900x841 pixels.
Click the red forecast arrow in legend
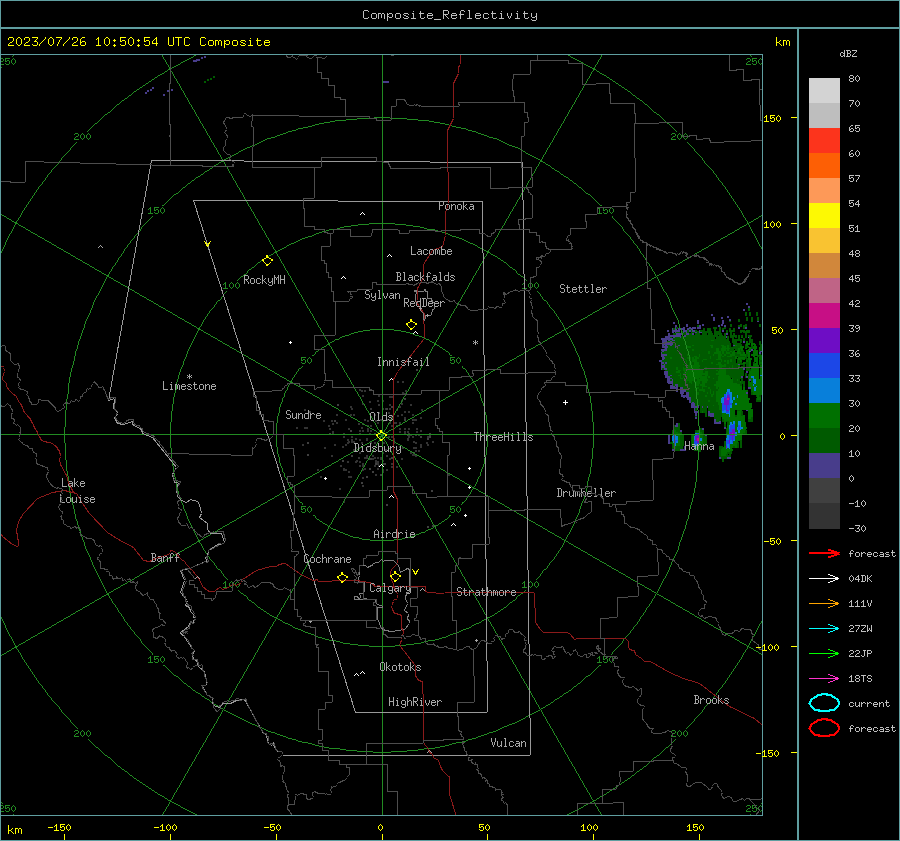click(824, 553)
